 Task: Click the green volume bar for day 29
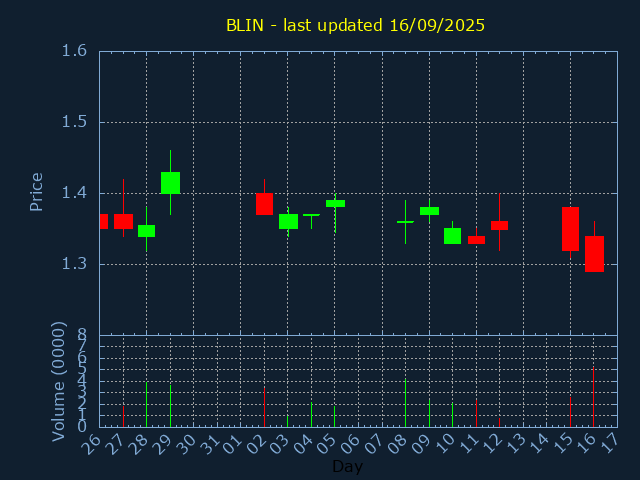coord(170,406)
